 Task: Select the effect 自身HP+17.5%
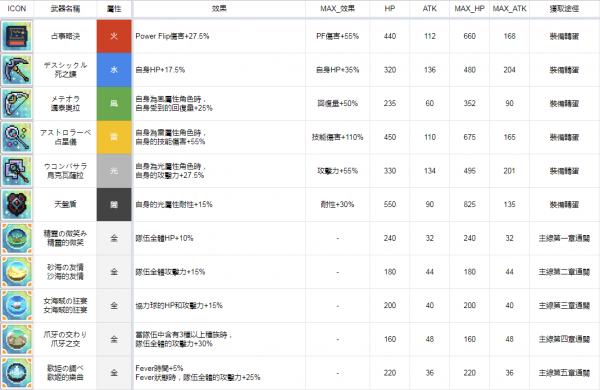pyautogui.click(x=160, y=70)
